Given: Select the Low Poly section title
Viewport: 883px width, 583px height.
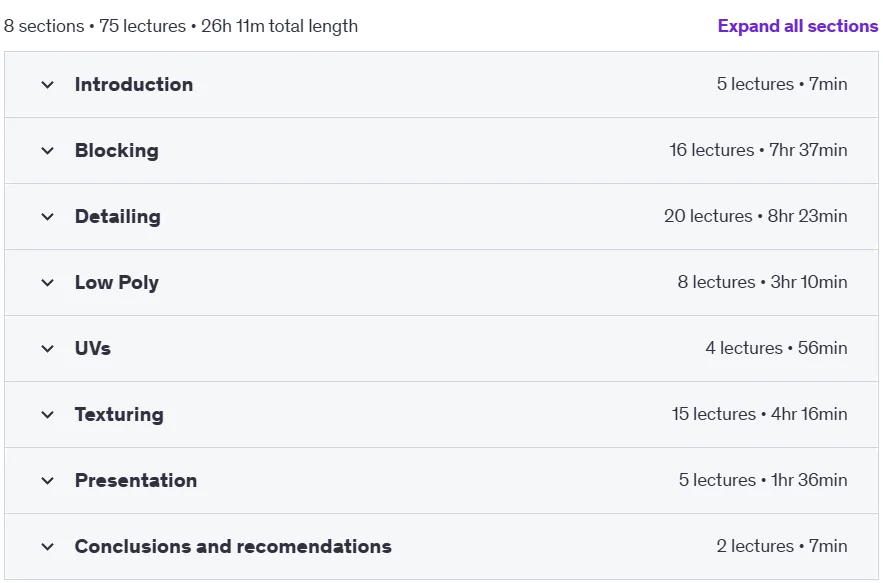Looking at the screenshot, I should click(x=117, y=282).
